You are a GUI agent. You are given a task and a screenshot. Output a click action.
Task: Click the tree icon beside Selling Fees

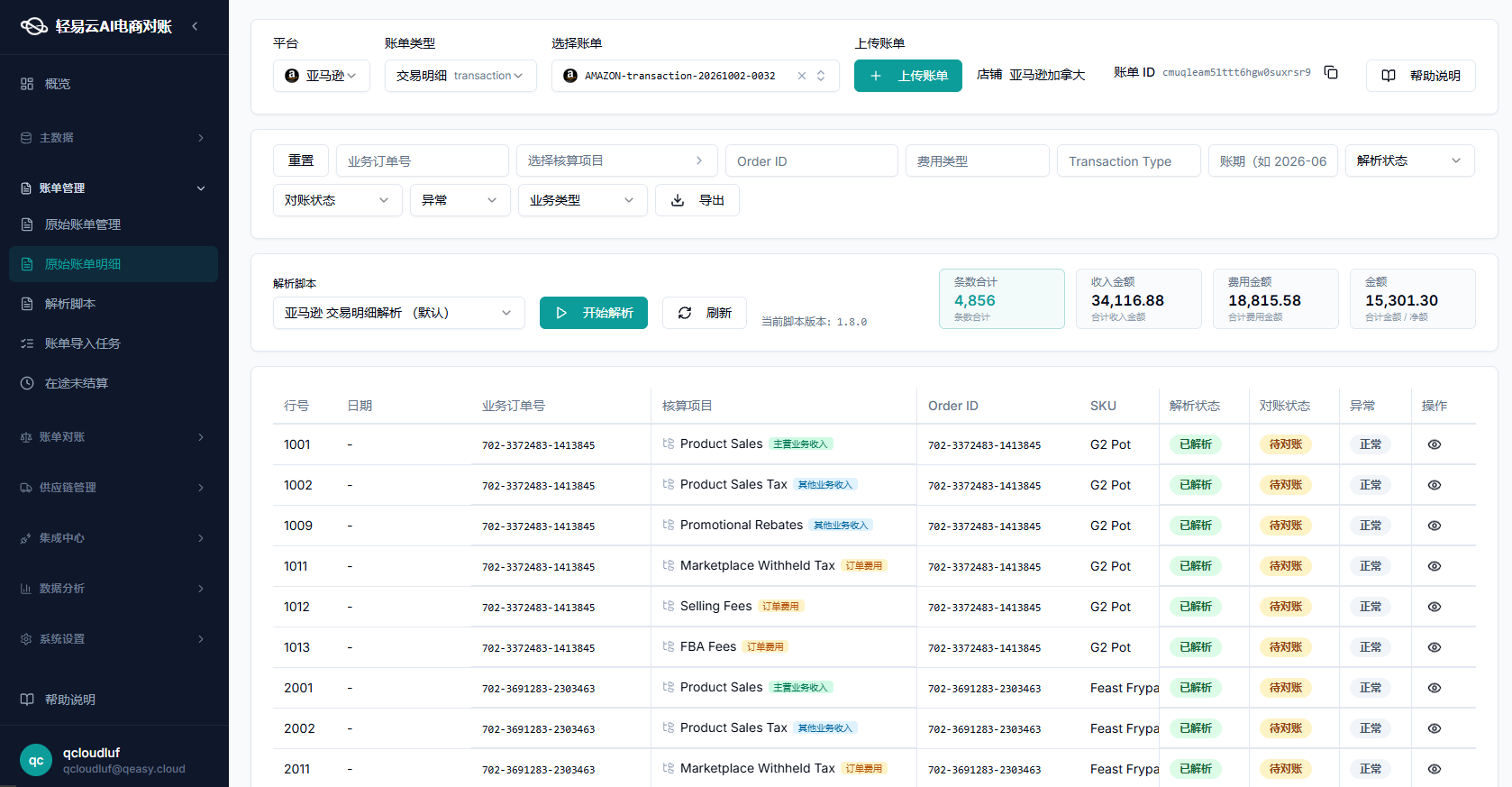[669, 606]
